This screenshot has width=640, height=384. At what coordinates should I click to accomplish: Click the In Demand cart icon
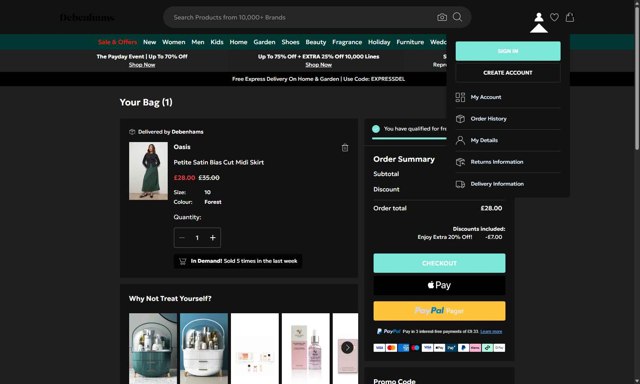click(182, 261)
